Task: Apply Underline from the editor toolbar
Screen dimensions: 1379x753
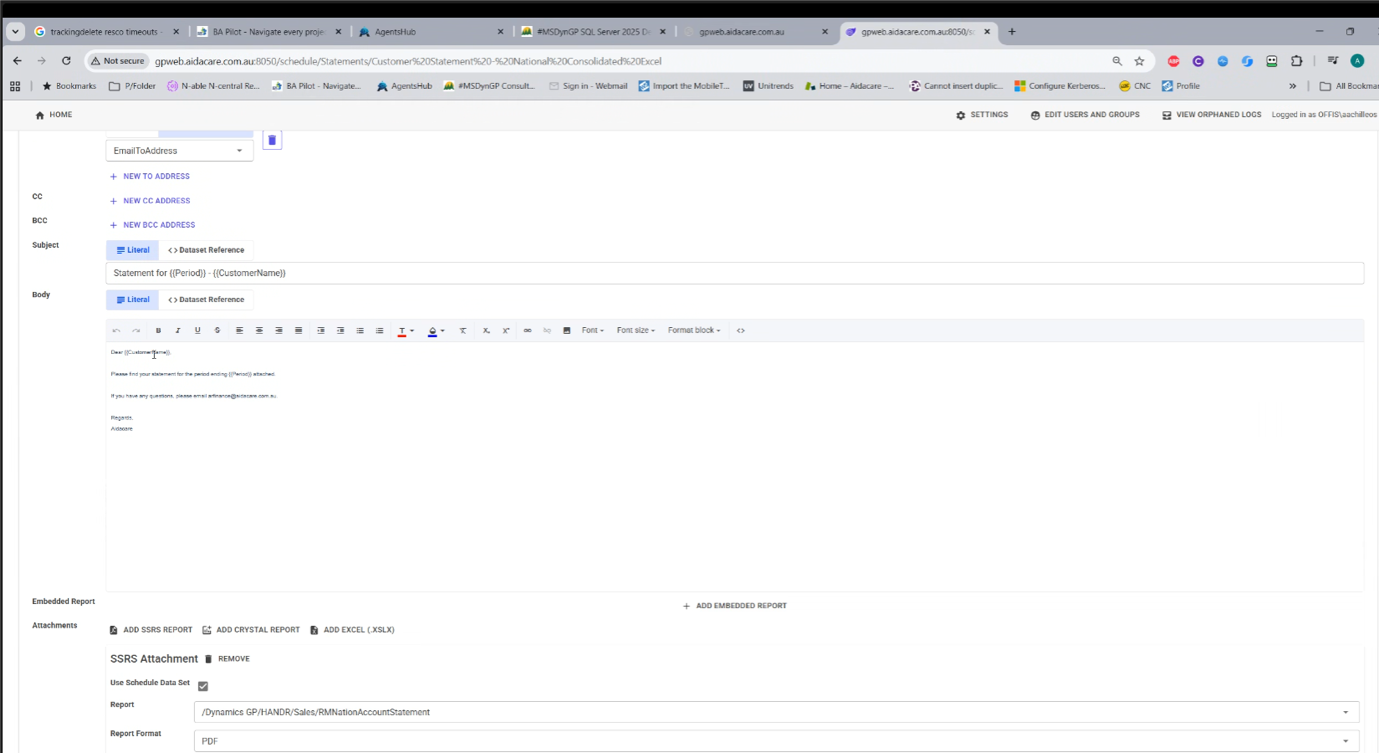Action: pos(197,330)
